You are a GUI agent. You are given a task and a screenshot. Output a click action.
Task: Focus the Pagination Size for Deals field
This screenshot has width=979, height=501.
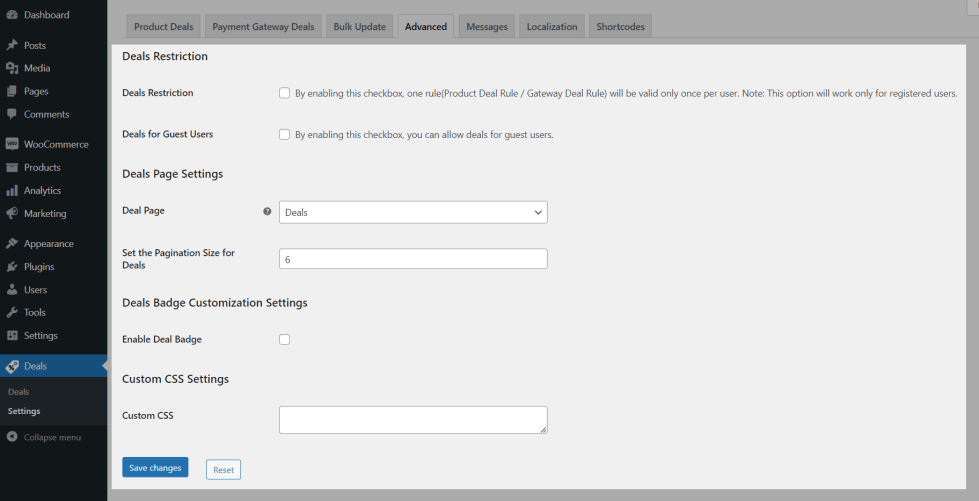[x=413, y=259]
